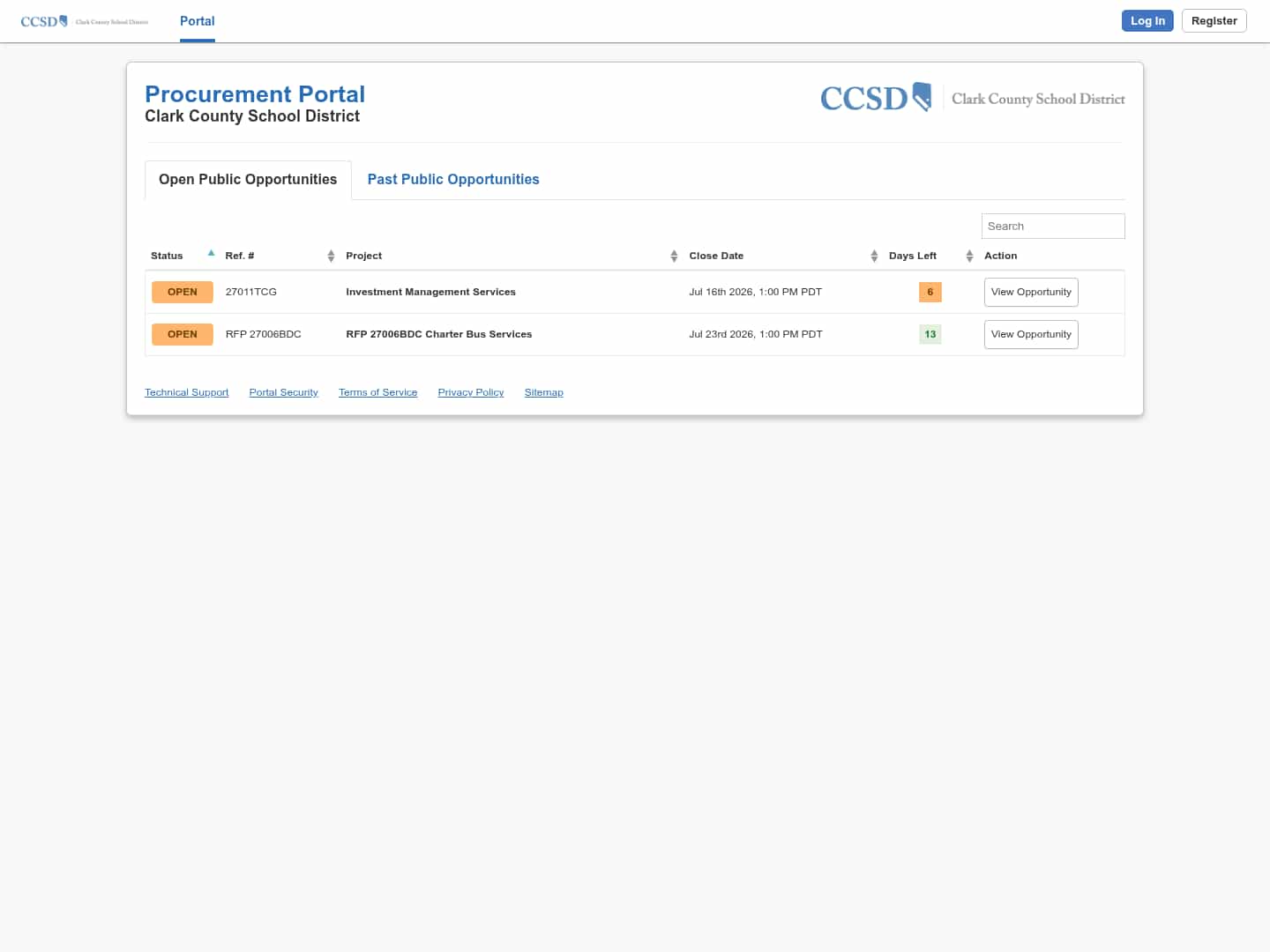The width and height of the screenshot is (1270, 952).
Task: Click the Ref. # column header label
Action: 240,256
